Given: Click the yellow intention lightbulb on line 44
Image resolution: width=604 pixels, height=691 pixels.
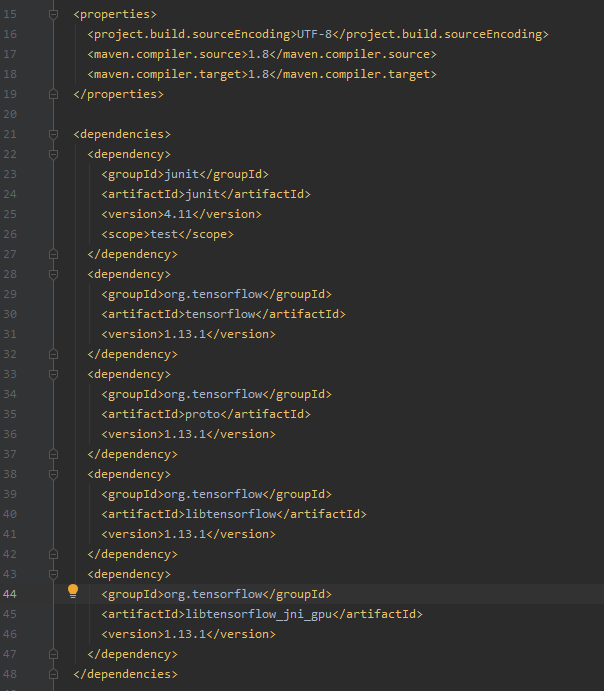Looking at the screenshot, I should 73,591.
